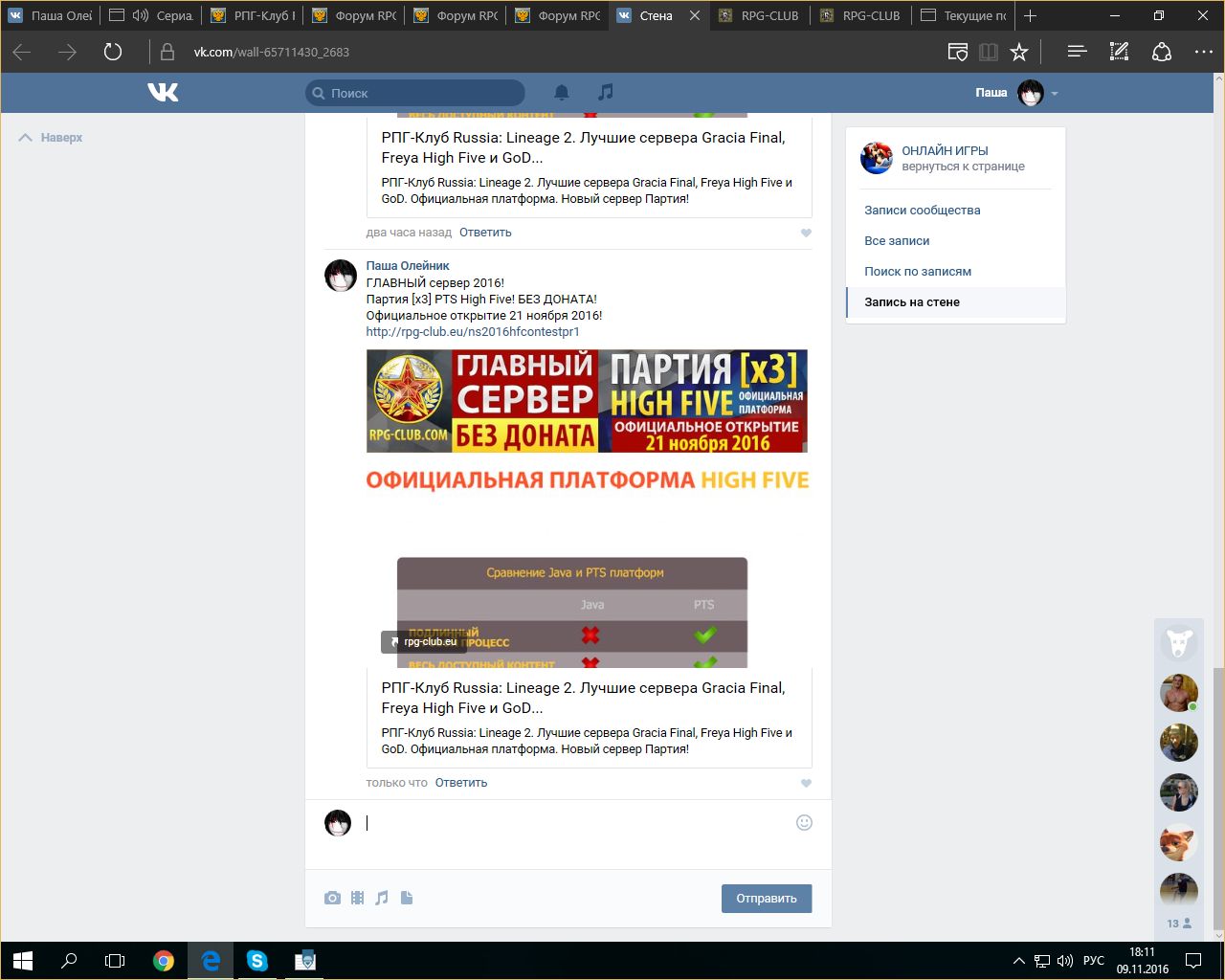Screen dimensions: 1225x980
Task: Open the emoji smiley picker
Action: point(804,822)
